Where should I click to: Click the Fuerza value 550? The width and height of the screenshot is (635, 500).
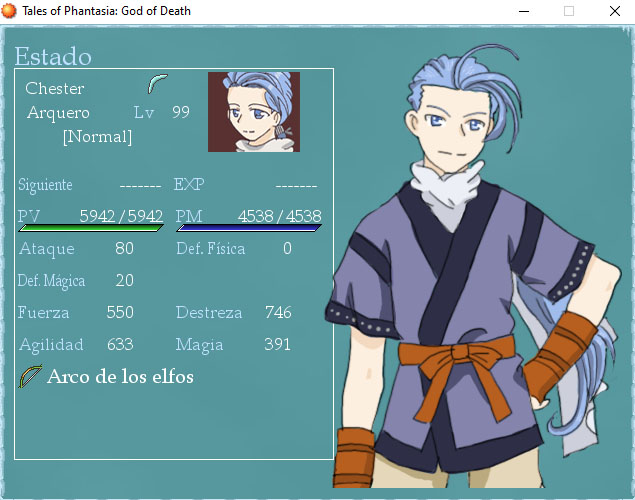pyautogui.click(x=120, y=312)
